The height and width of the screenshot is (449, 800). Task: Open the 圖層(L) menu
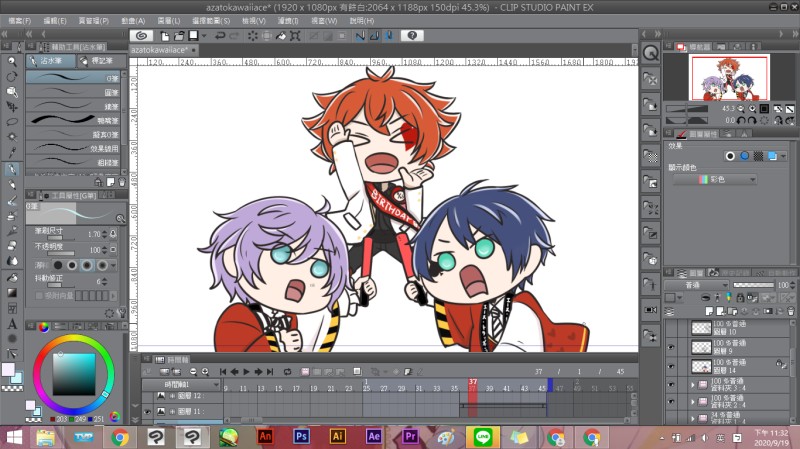[x=169, y=21]
